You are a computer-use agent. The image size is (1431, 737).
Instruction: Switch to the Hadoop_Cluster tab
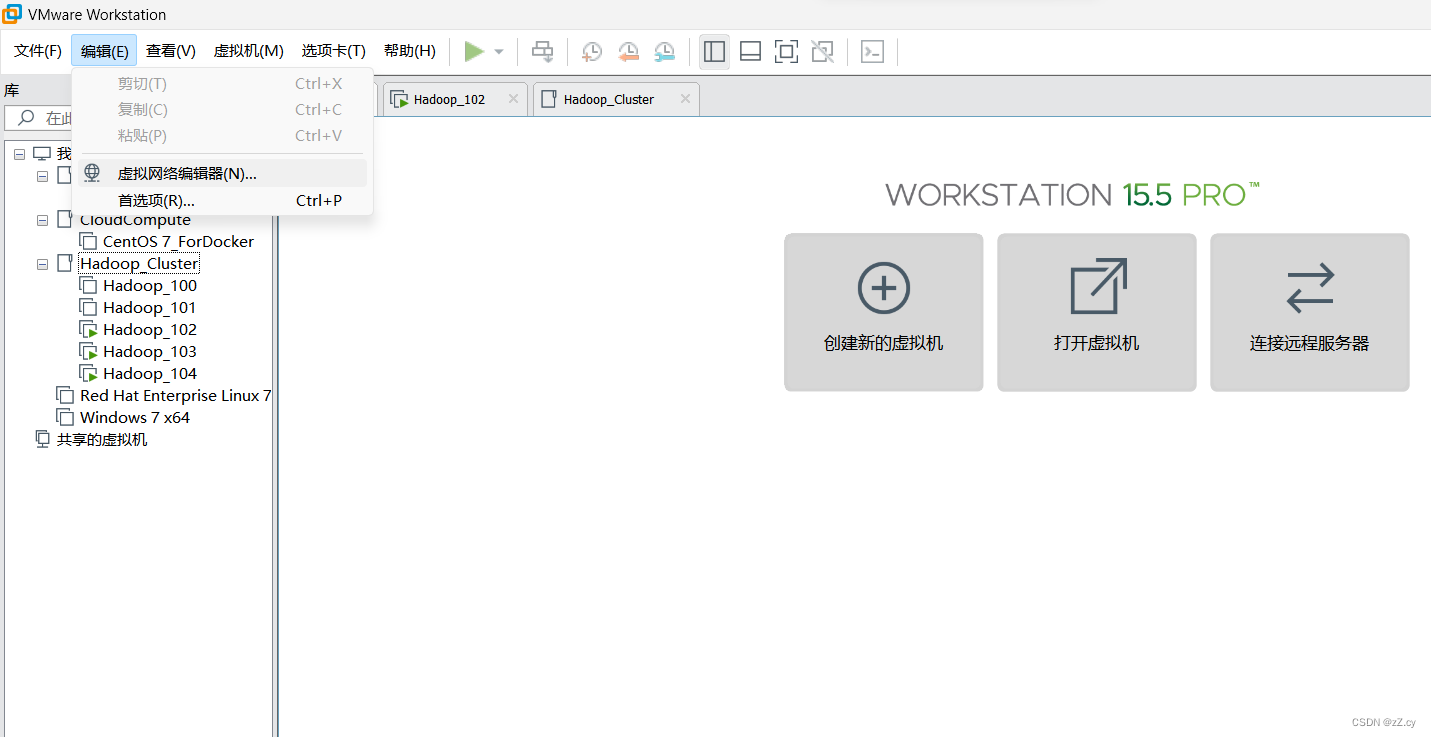pos(616,99)
